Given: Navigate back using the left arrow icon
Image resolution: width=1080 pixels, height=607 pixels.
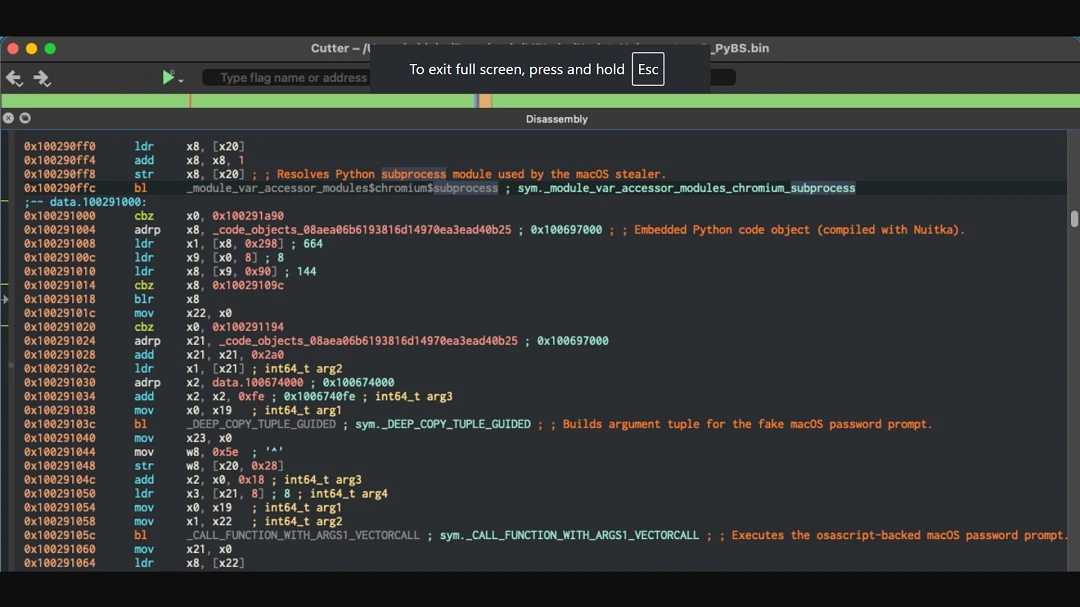Looking at the screenshot, I should click(x=15, y=78).
